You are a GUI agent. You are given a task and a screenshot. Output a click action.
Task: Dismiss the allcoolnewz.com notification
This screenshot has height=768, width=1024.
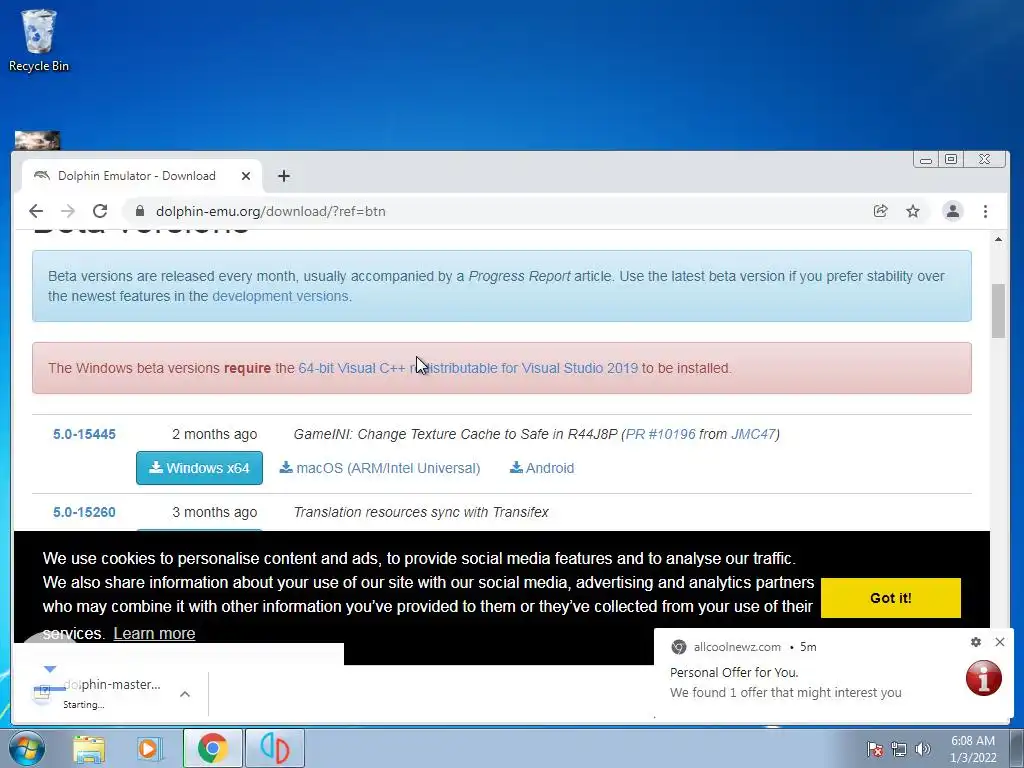point(1000,642)
